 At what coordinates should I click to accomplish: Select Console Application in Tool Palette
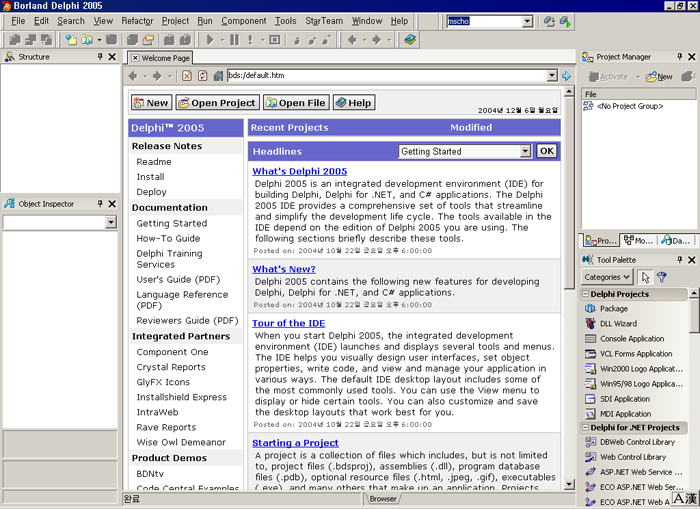pos(632,339)
